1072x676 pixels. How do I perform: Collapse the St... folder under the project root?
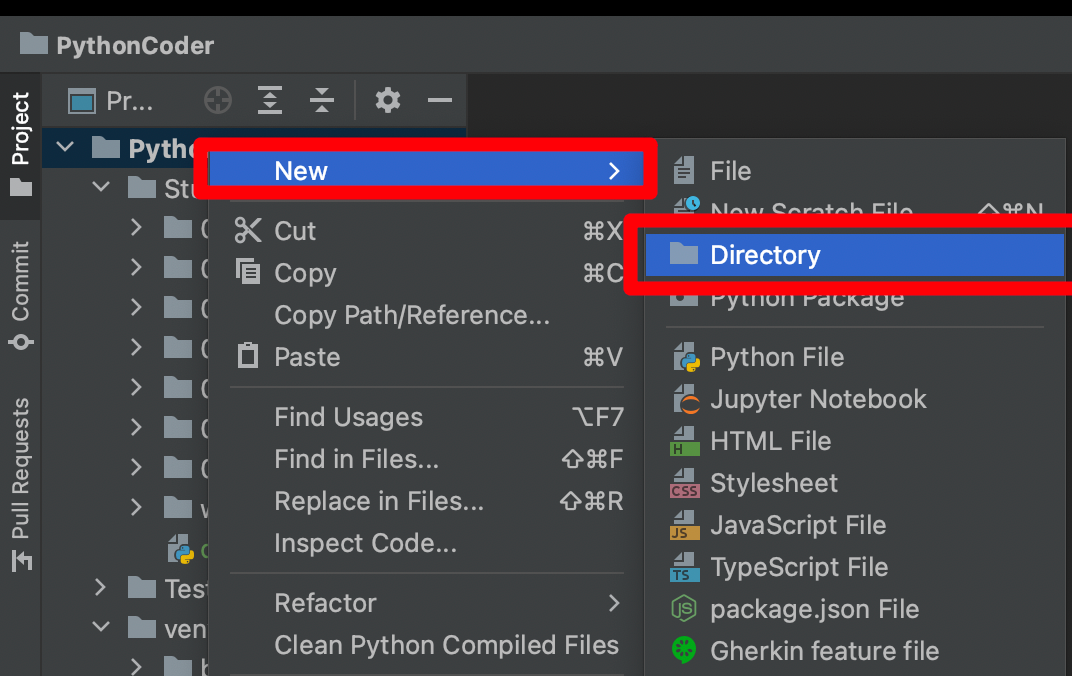coord(101,187)
